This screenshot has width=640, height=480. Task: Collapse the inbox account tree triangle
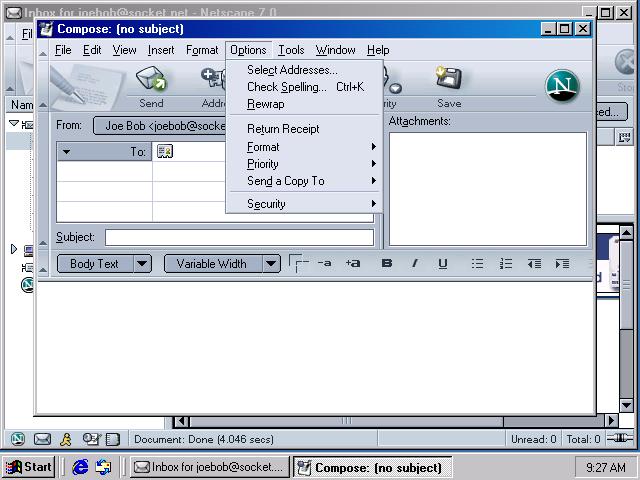pos(14,123)
